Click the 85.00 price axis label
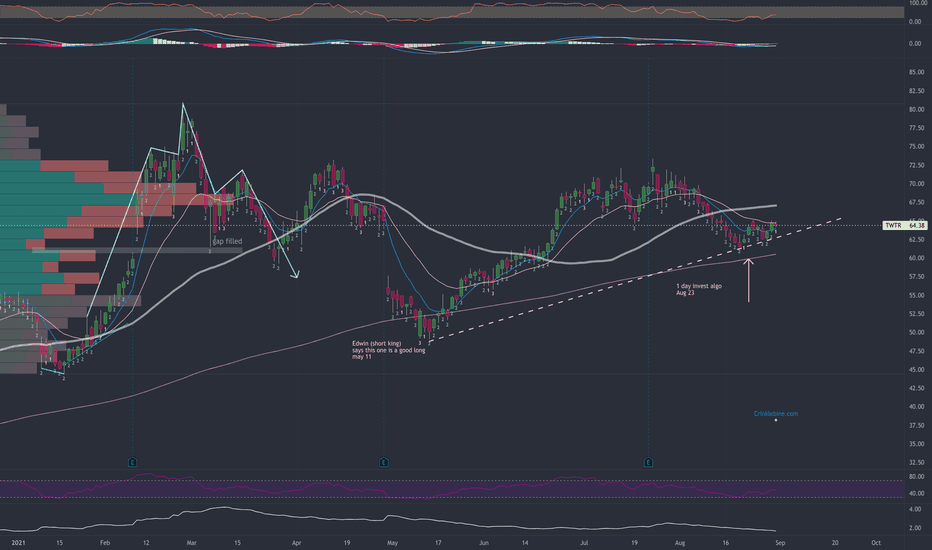The image size is (932, 550). 916,73
